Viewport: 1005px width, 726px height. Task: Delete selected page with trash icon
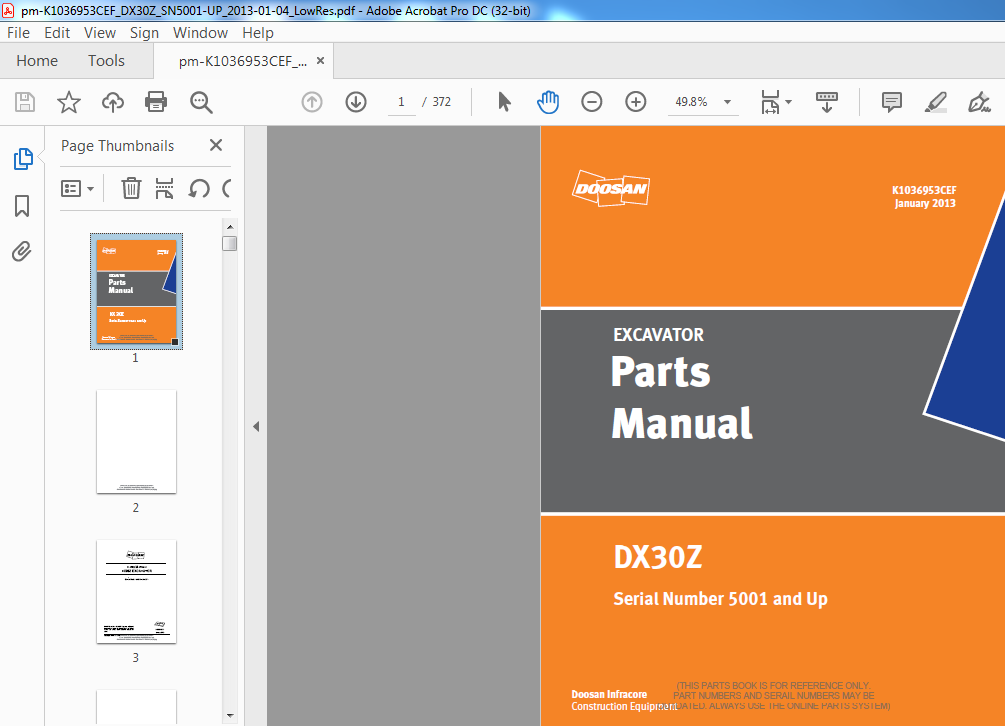(x=131, y=188)
